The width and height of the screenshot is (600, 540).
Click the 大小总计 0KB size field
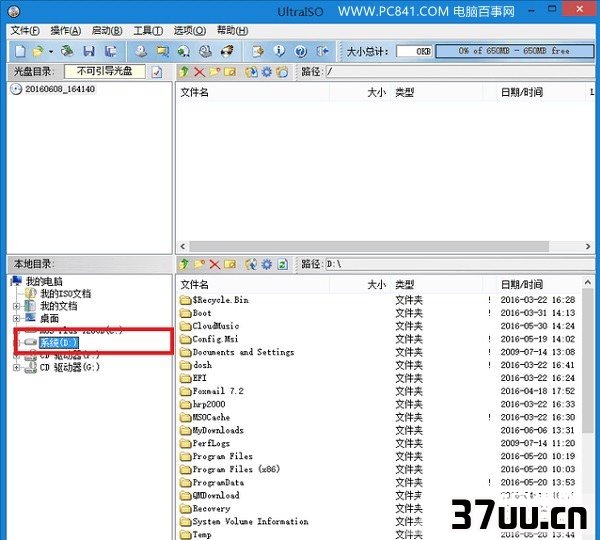click(x=414, y=51)
